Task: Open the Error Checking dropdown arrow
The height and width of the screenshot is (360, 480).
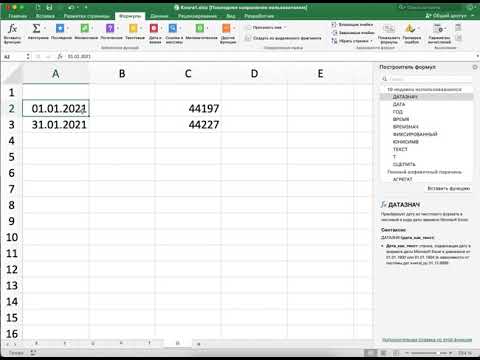Action: point(418,29)
